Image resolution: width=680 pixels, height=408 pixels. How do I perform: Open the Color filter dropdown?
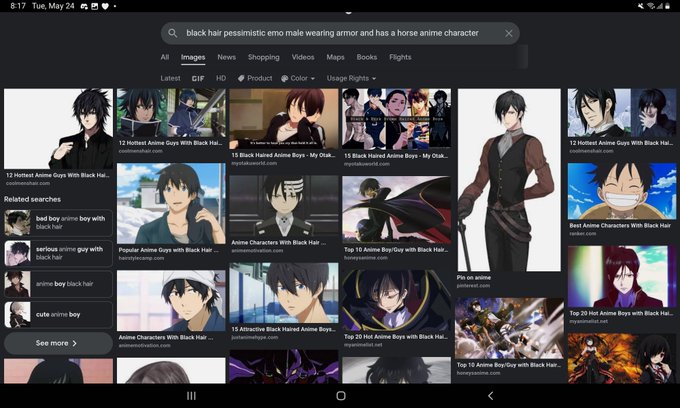298,78
